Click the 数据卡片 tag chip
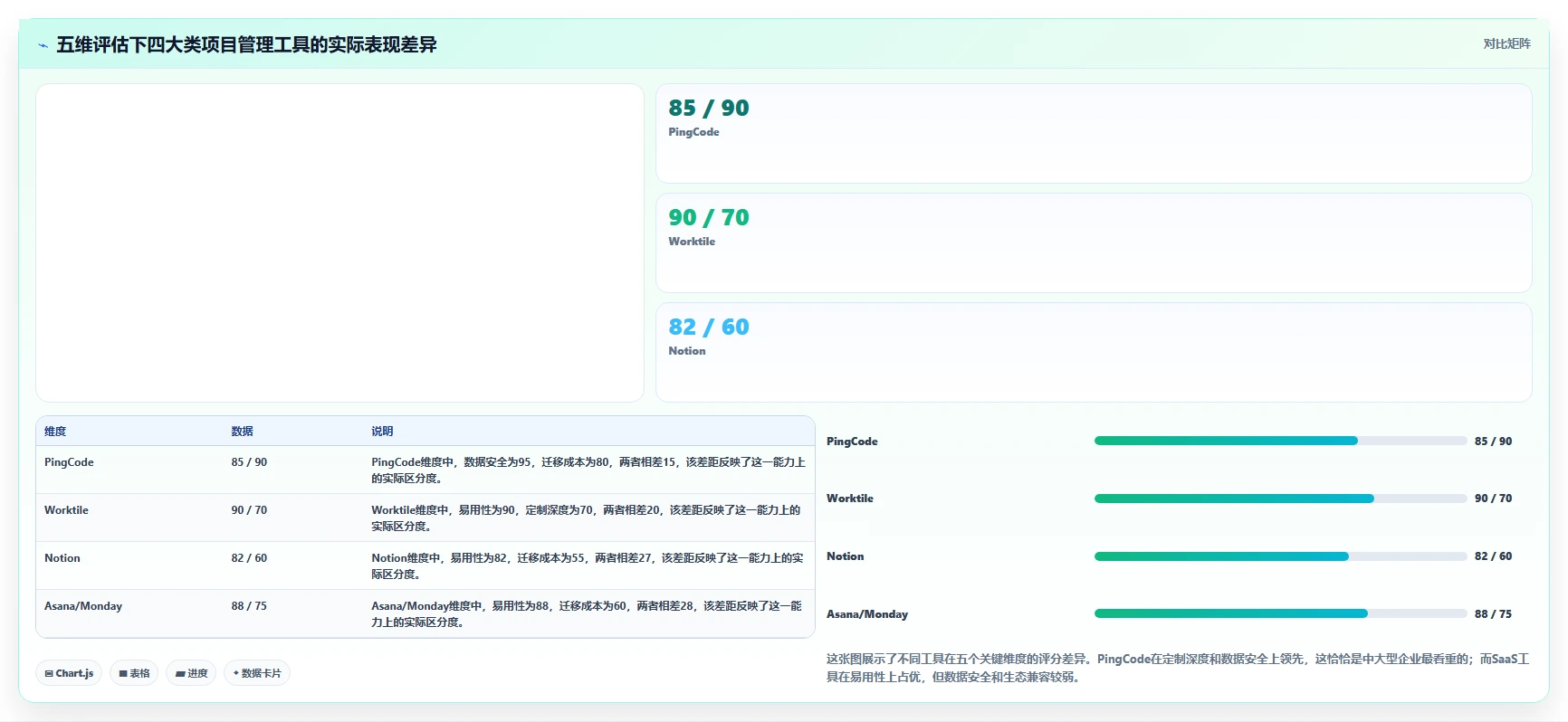 tap(257, 673)
